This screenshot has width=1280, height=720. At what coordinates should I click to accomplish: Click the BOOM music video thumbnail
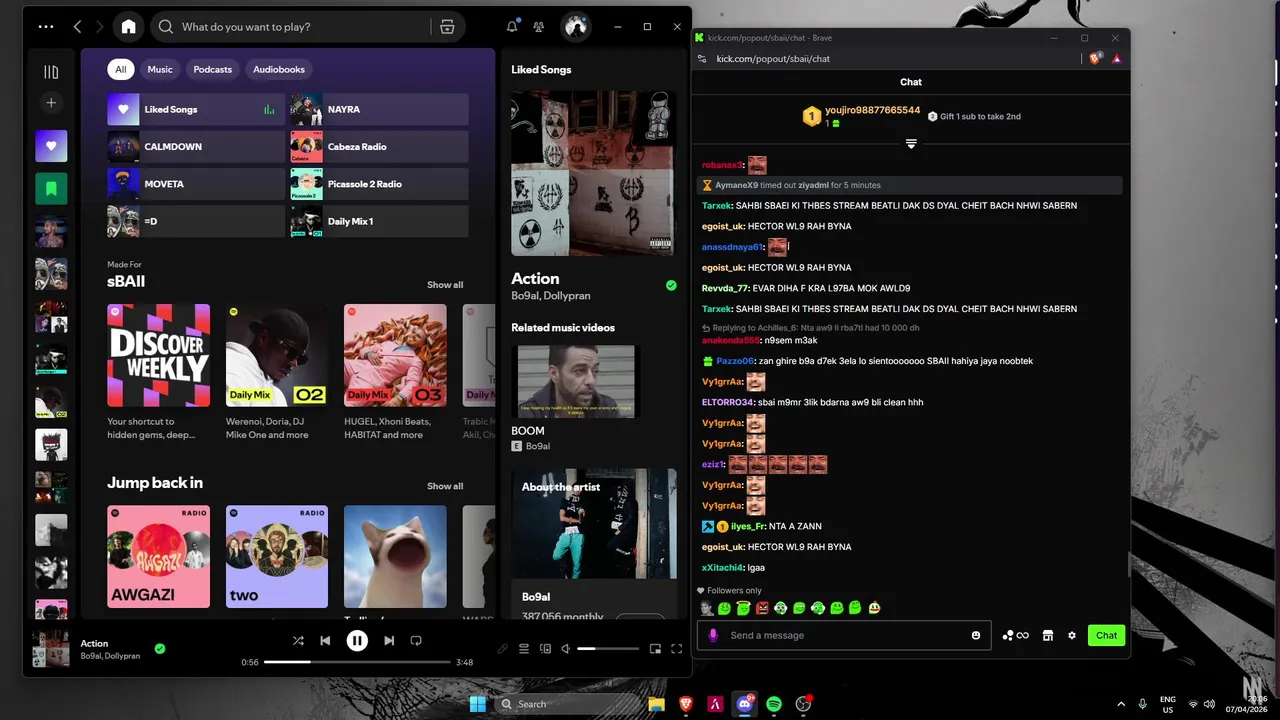[x=575, y=381]
